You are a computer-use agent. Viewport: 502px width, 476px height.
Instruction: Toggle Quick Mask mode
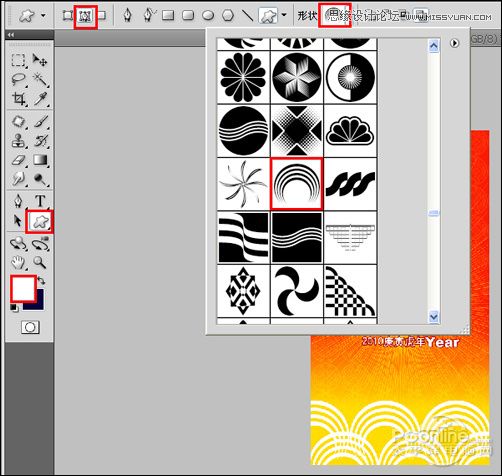(30, 327)
